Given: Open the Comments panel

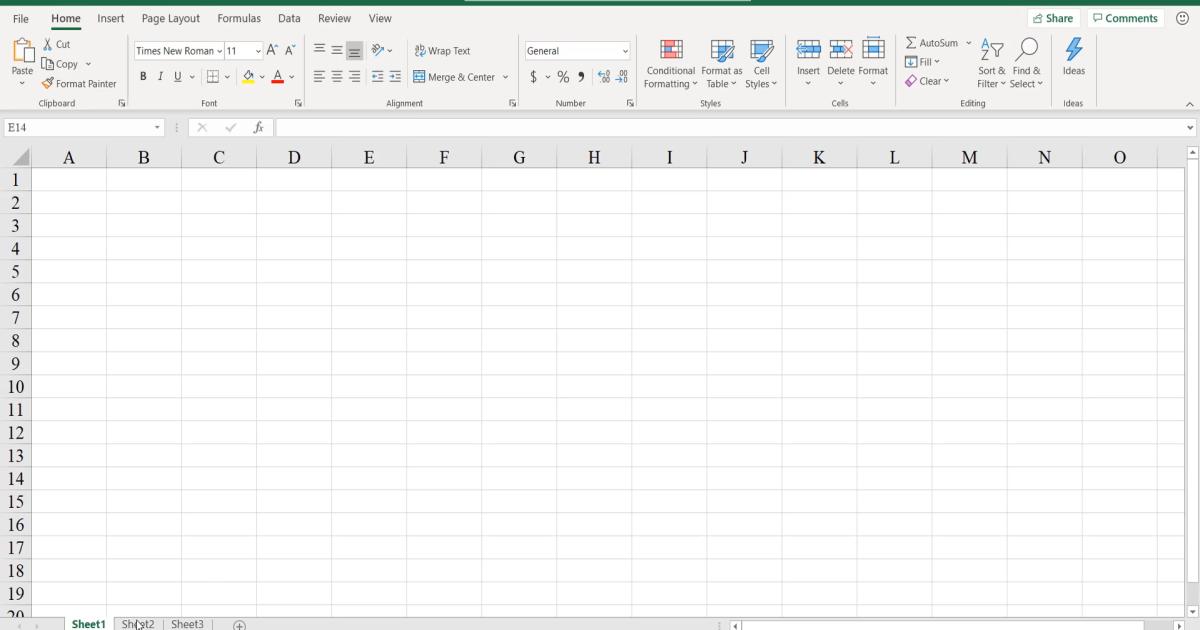Looking at the screenshot, I should tap(1125, 17).
